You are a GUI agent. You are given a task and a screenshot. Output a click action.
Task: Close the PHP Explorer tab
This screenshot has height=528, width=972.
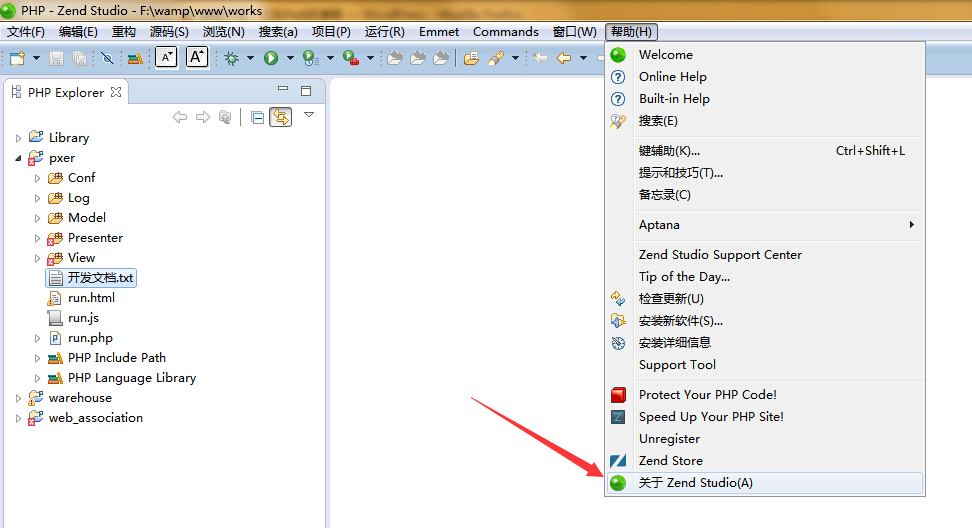(x=116, y=92)
